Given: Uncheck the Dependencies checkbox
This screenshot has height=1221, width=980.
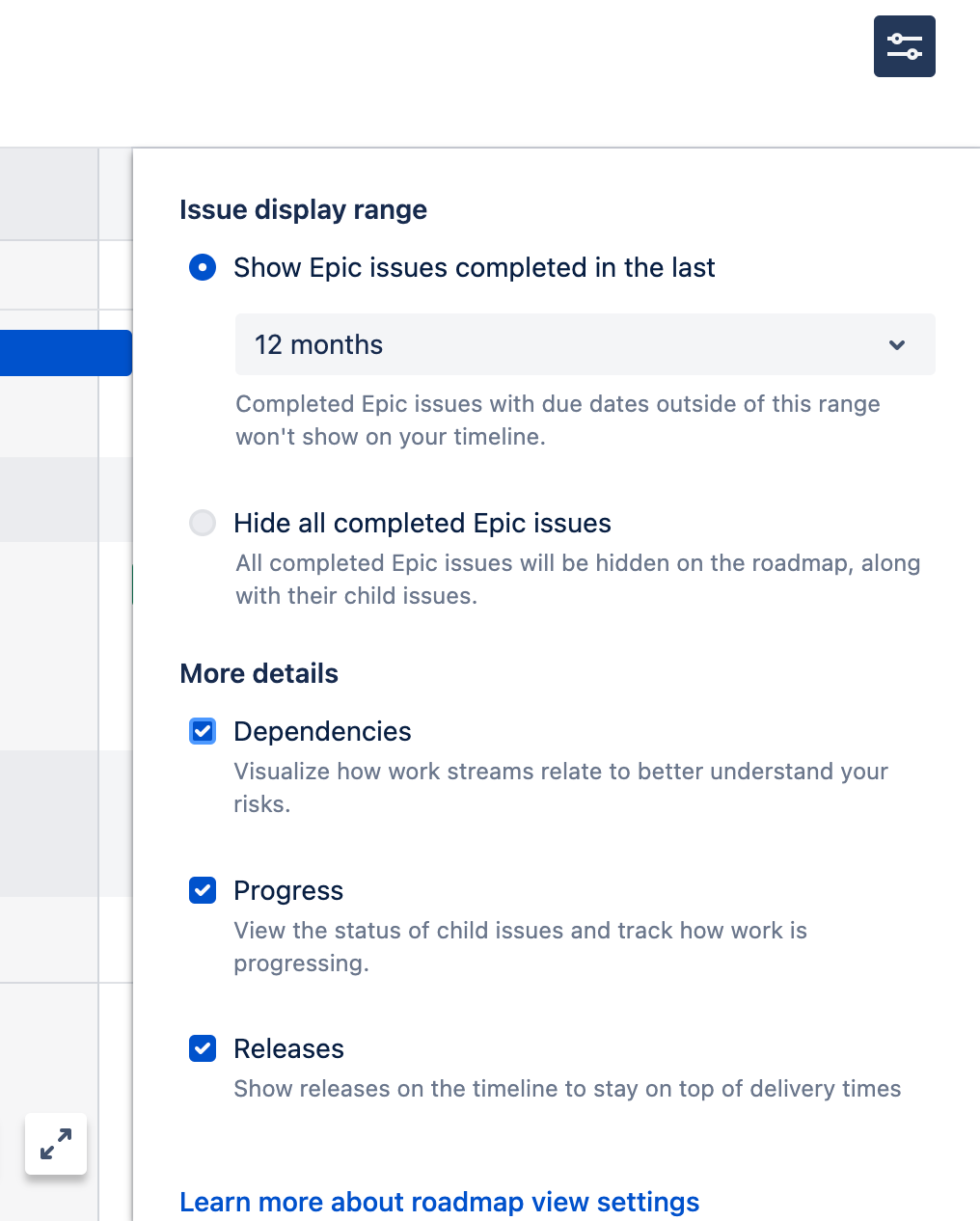Looking at the screenshot, I should [x=203, y=731].
